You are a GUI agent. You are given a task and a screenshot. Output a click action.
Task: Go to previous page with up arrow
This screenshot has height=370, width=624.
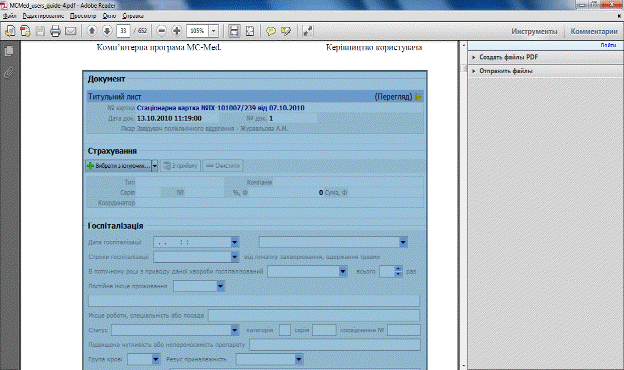coord(92,31)
